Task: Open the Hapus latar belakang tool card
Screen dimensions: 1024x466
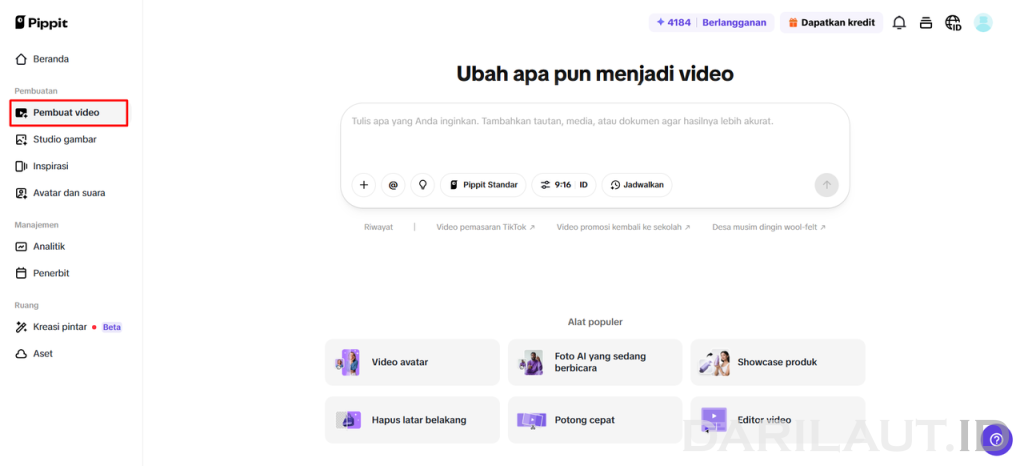Action: [x=412, y=420]
